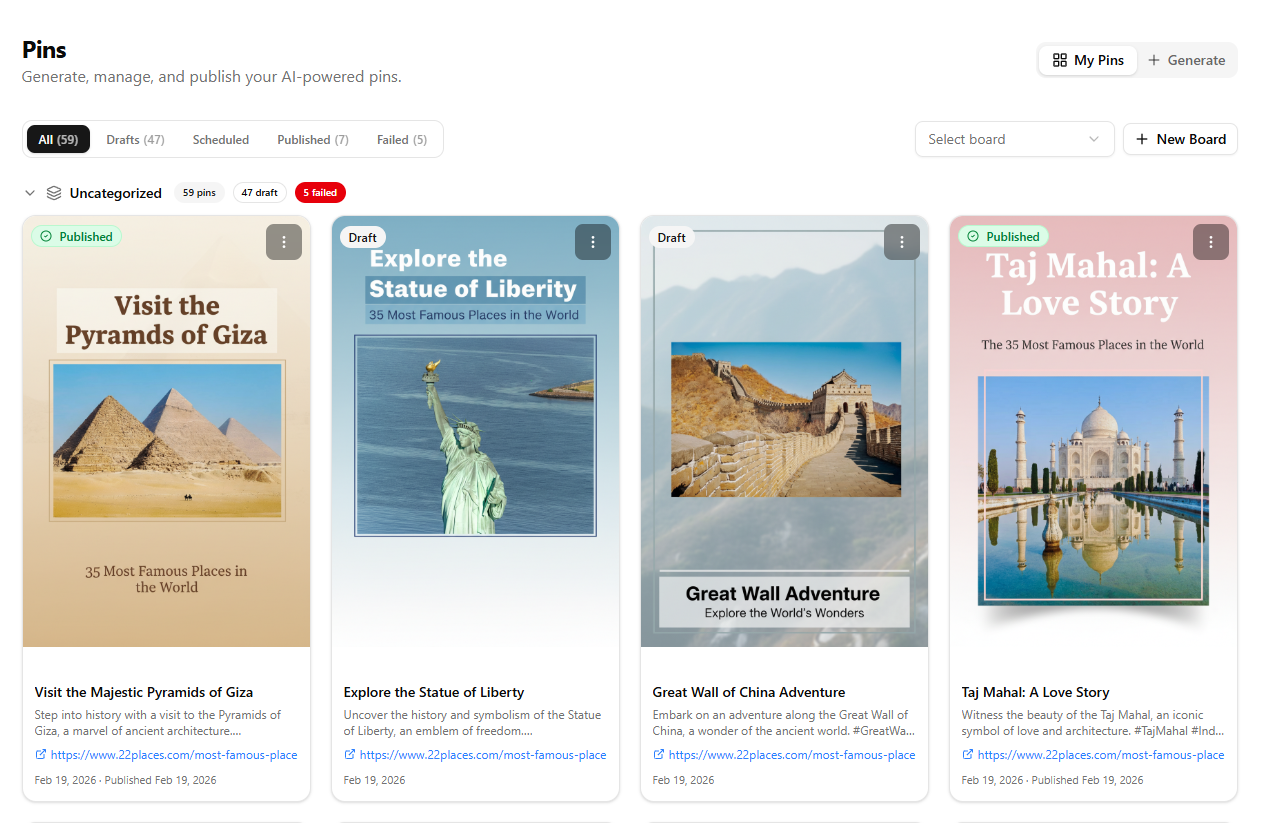Click the Pins page heading

[45, 48]
